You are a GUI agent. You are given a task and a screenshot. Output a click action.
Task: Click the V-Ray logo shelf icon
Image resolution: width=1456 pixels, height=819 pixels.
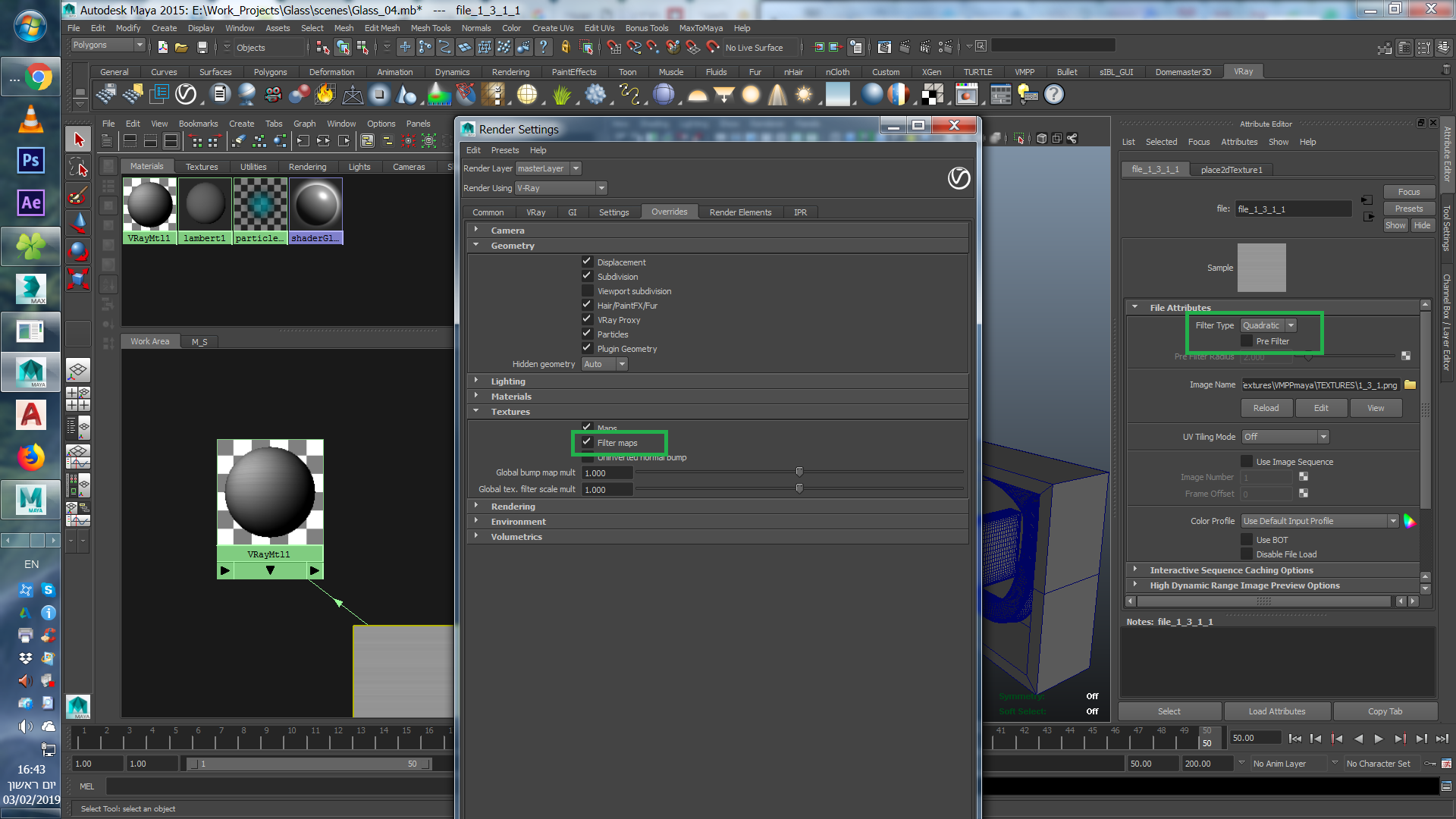(186, 94)
